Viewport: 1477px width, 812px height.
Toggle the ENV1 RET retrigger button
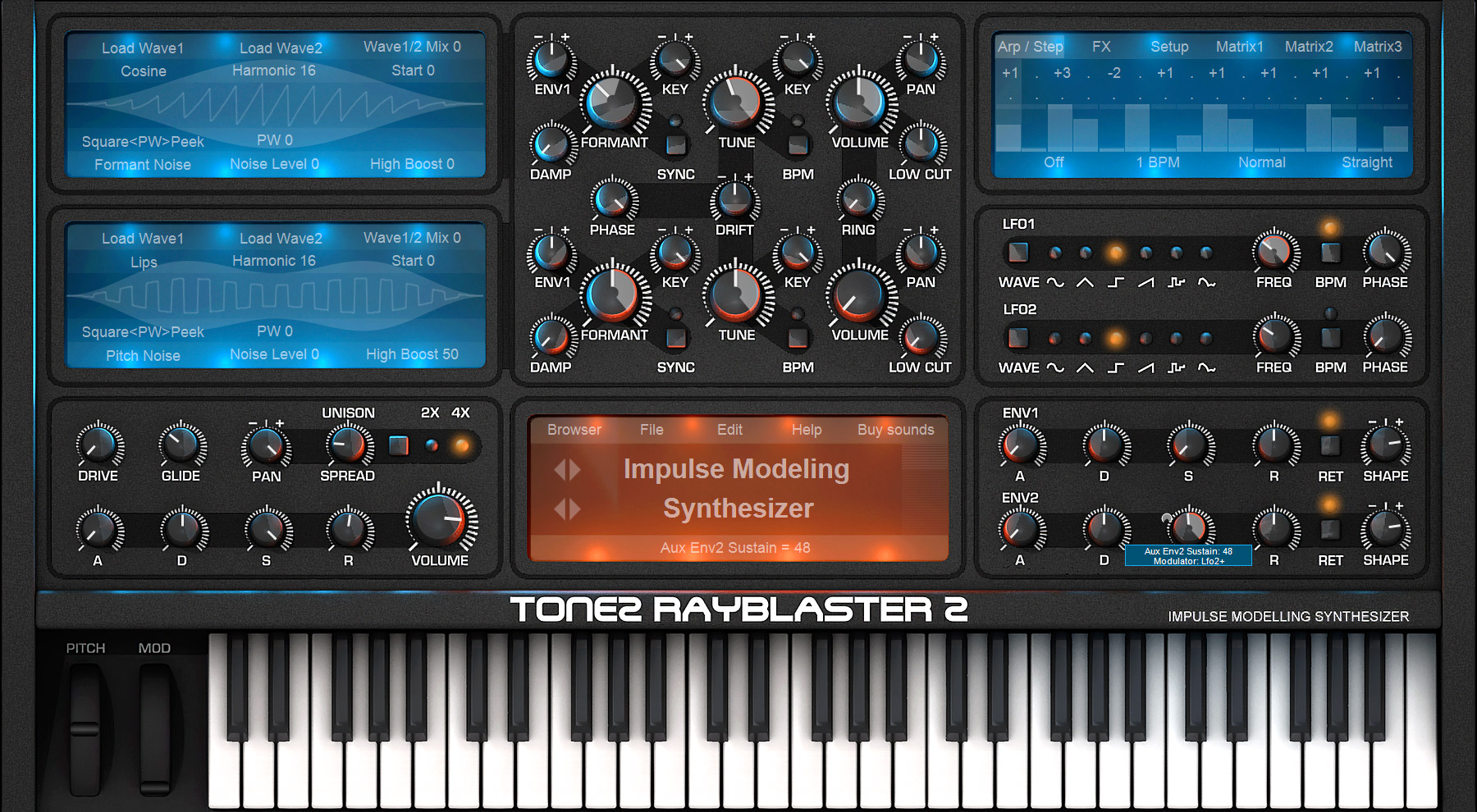(x=1330, y=445)
